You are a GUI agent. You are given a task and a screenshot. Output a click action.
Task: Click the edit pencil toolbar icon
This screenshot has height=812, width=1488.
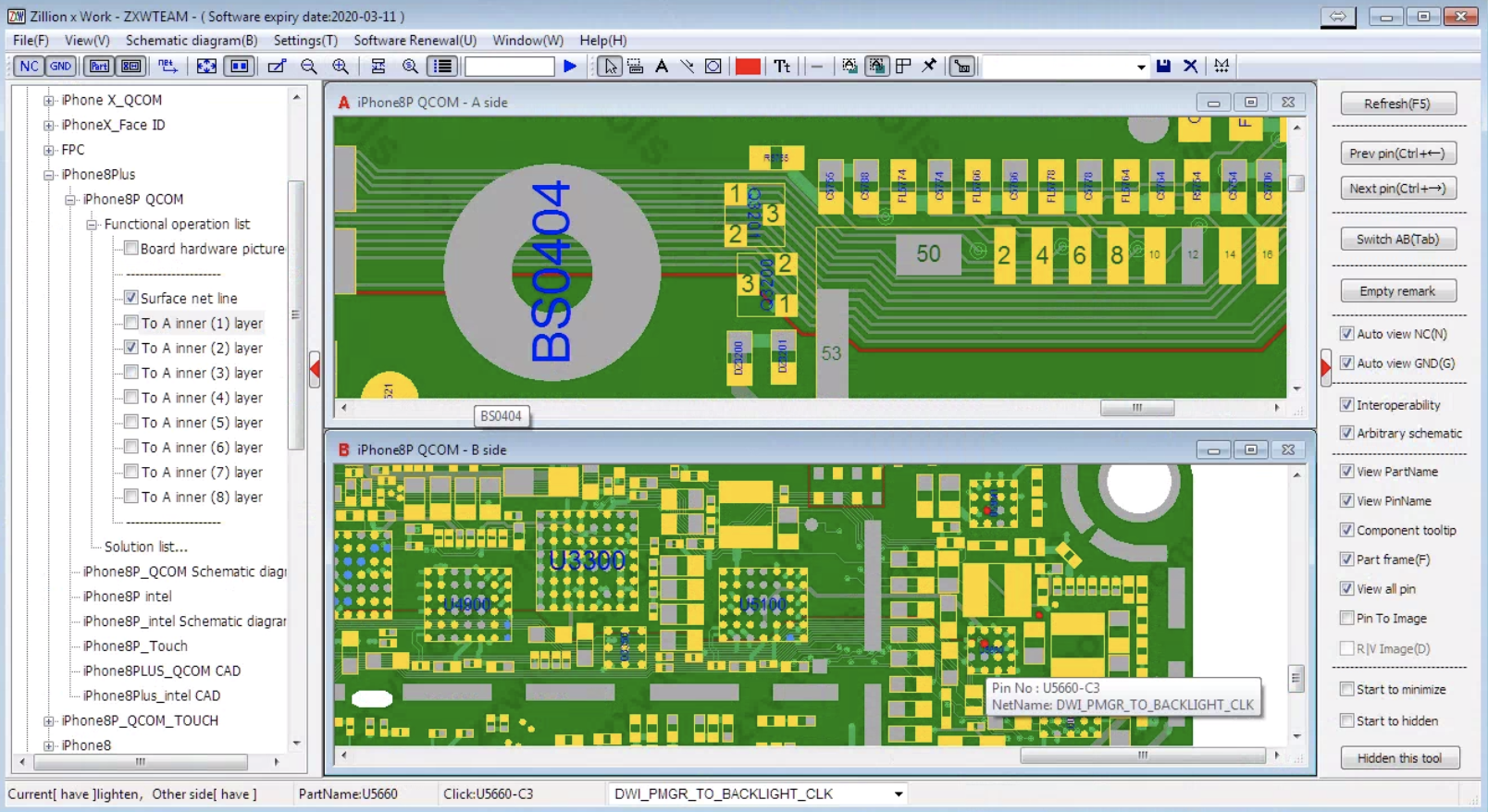pyautogui.click(x=277, y=66)
